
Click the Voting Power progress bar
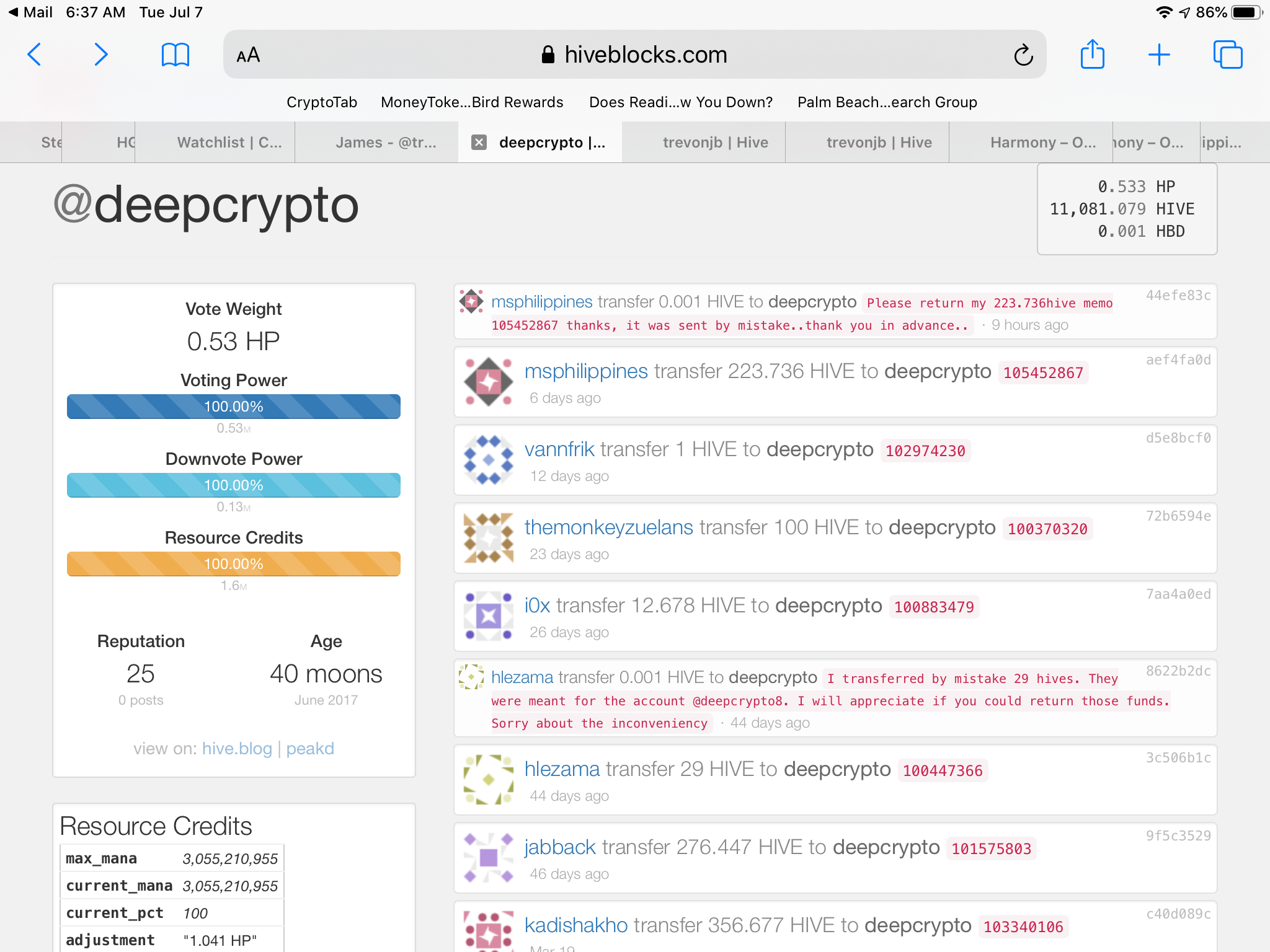pyautogui.click(x=234, y=407)
